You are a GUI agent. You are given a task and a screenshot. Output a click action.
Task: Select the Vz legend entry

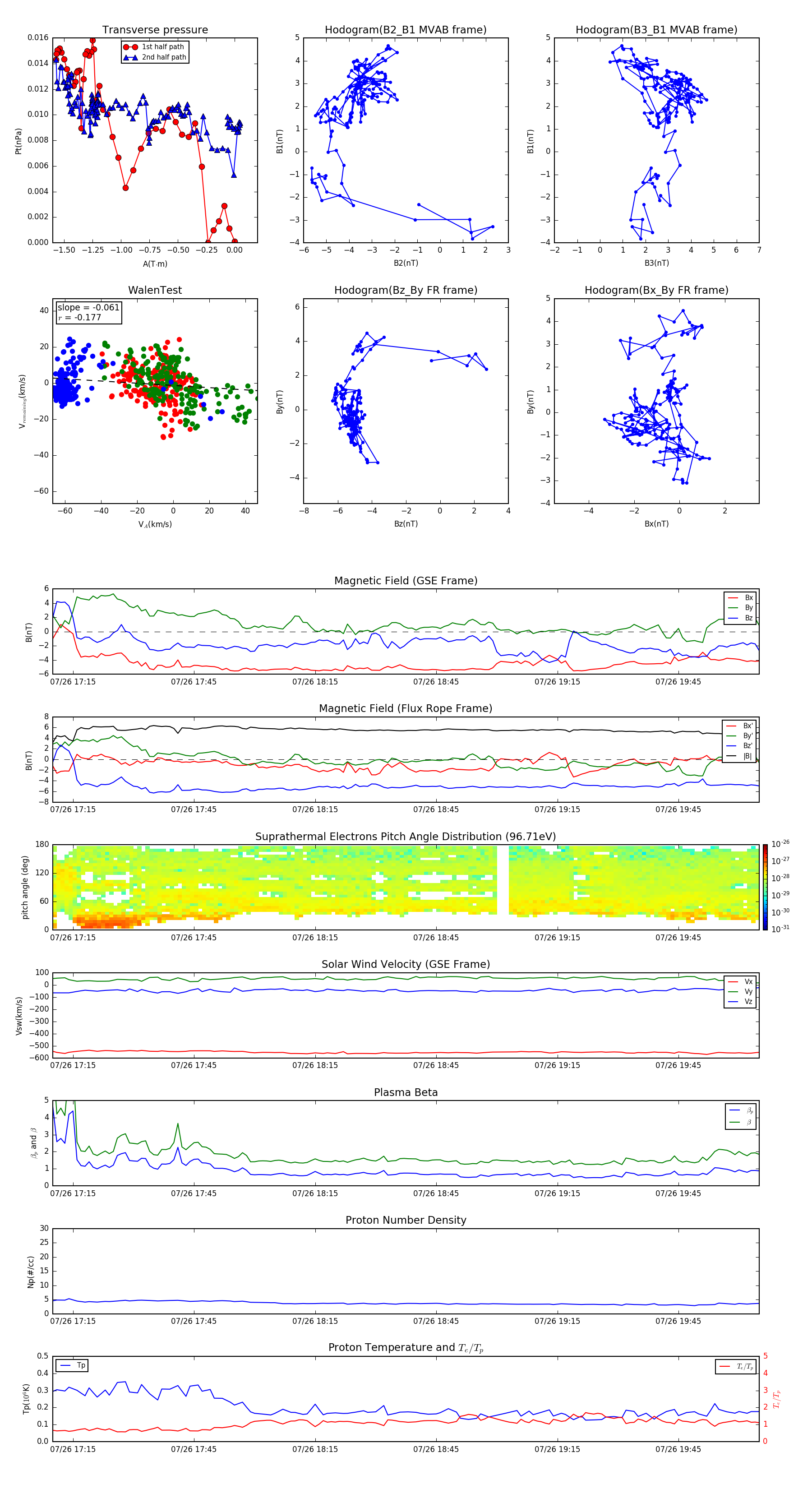coord(740,1002)
